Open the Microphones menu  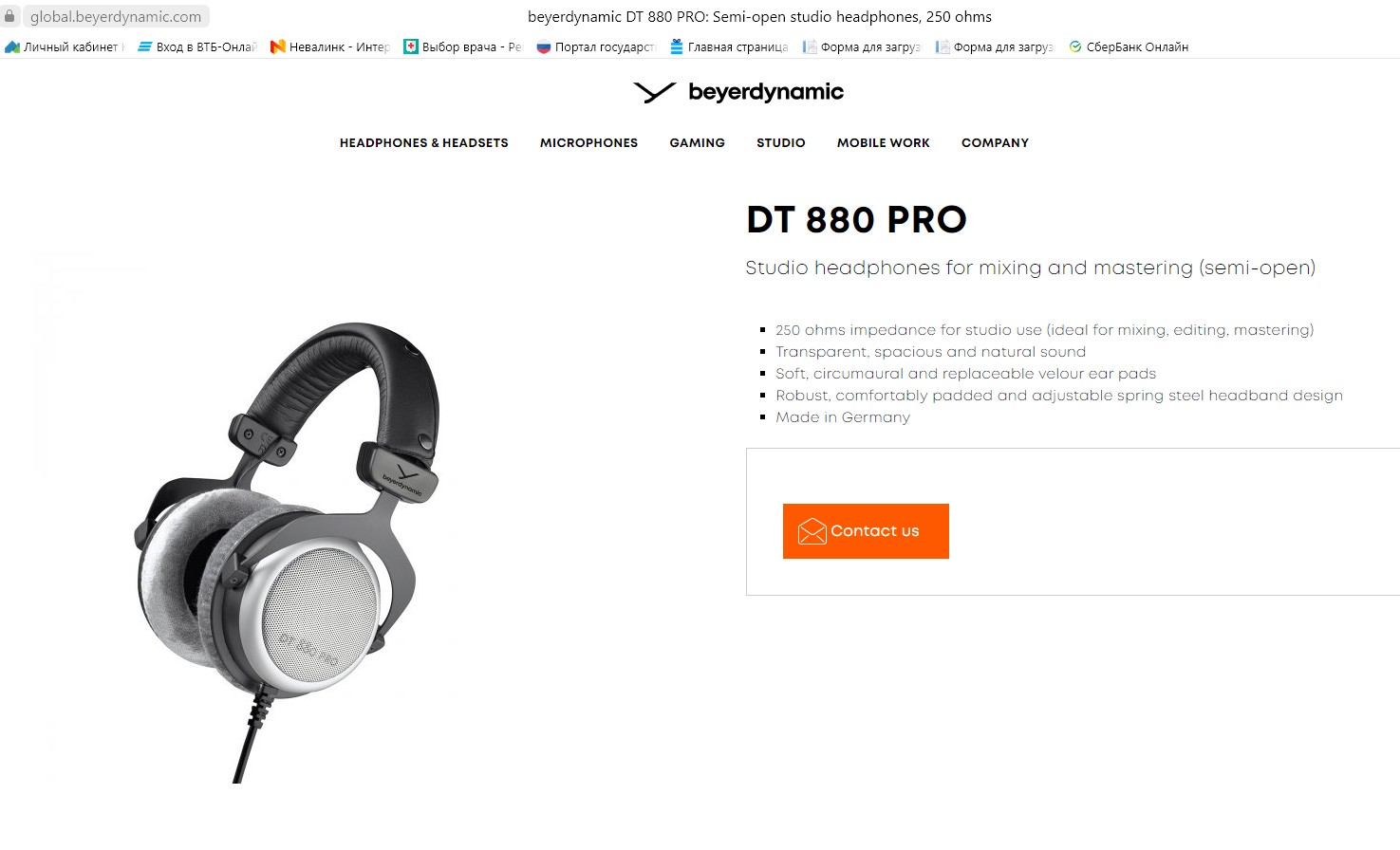pos(588,143)
